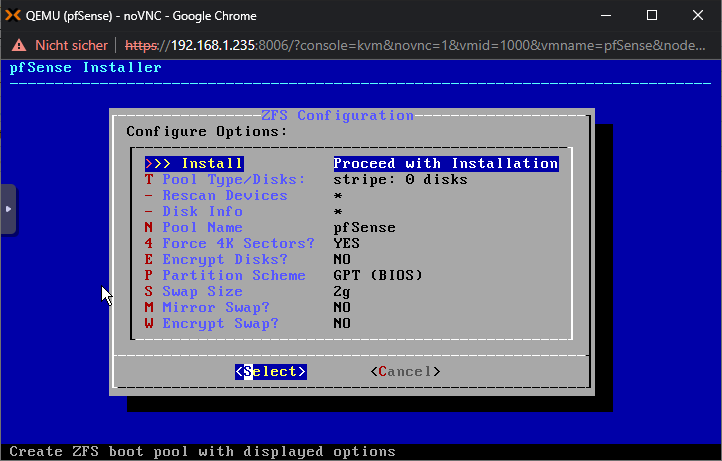Click the 'GPT (BIOS)' value
722x461 pixels.
(x=378, y=275)
